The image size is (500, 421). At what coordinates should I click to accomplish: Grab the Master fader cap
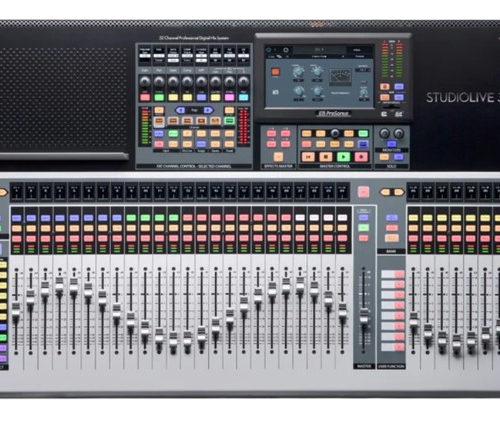(x=364, y=316)
